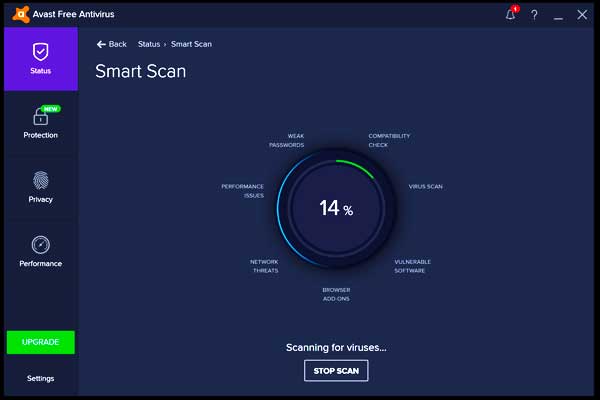This screenshot has height=400, width=600.
Task: Open the notifications bell icon
Action: pyautogui.click(x=511, y=14)
